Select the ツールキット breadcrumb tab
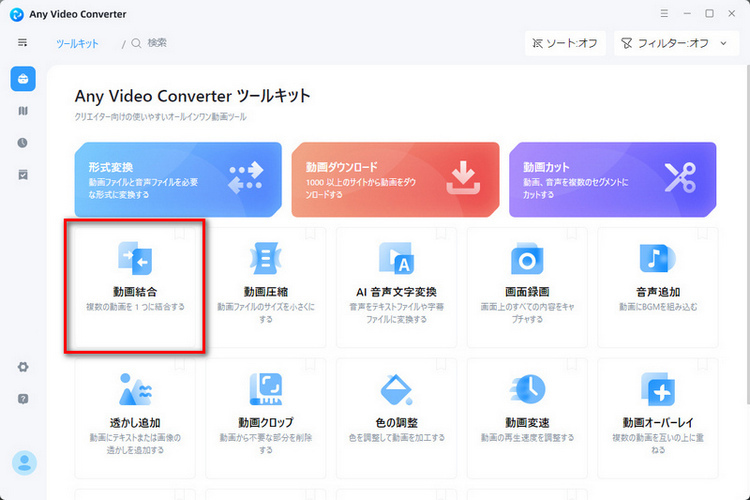This screenshot has width=750, height=500. [77, 44]
